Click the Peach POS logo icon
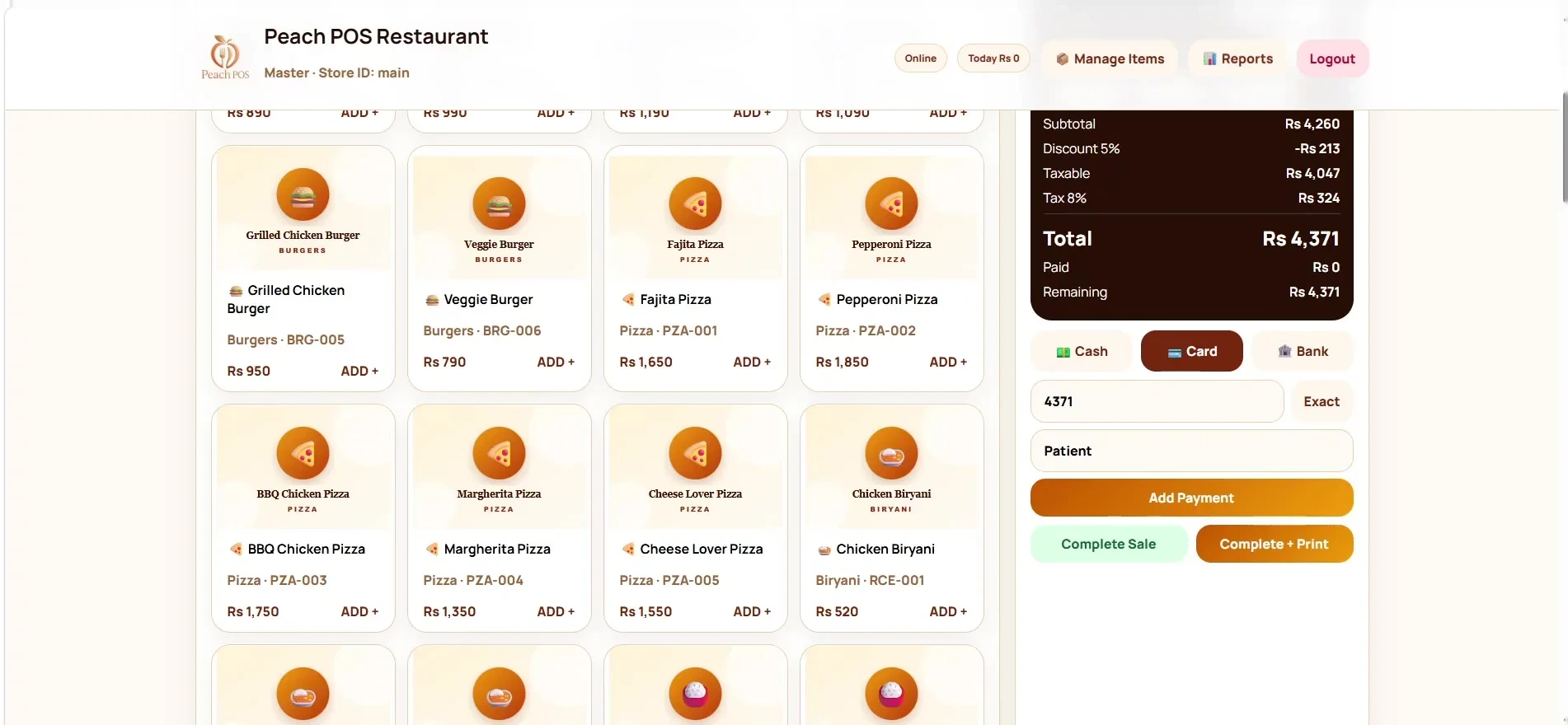 (x=225, y=57)
